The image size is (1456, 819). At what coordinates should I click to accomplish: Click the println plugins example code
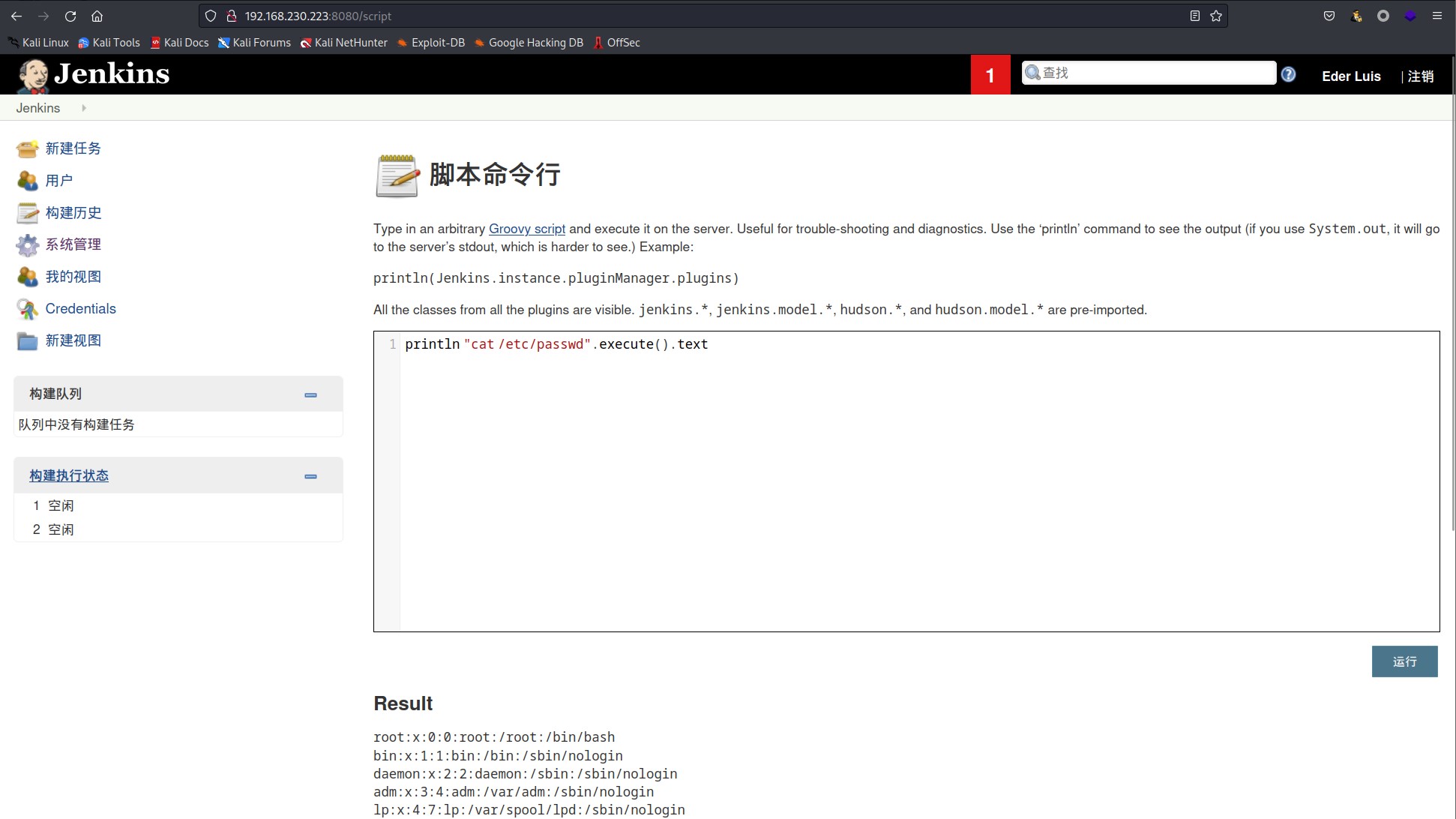tap(556, 278)
